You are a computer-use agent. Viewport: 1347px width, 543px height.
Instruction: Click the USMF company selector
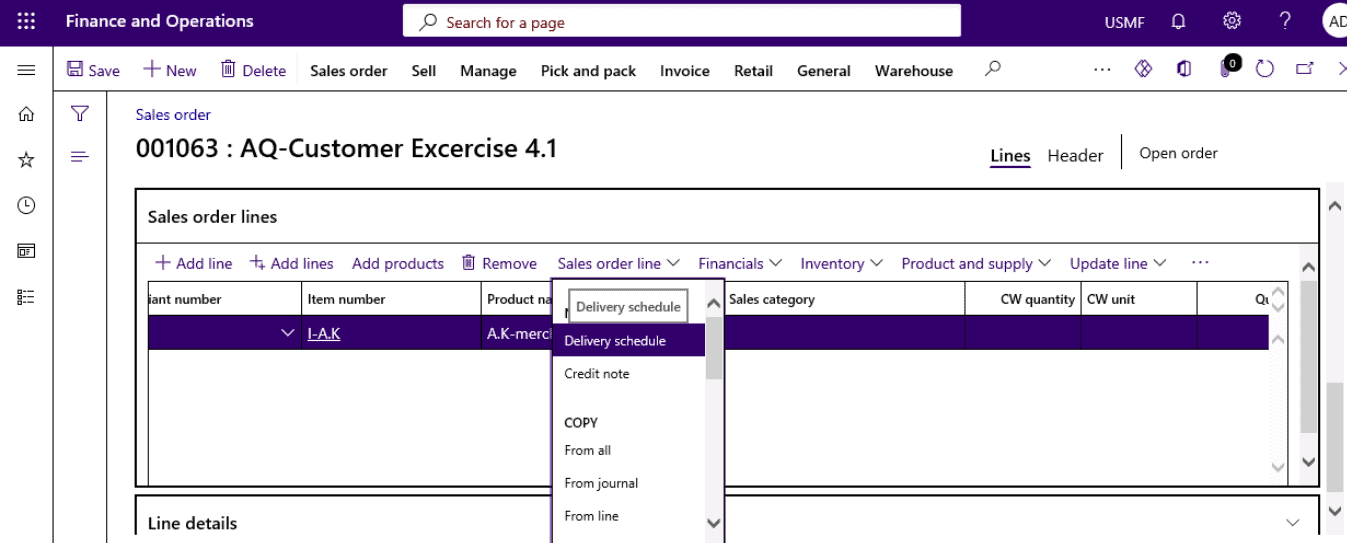1124,22
